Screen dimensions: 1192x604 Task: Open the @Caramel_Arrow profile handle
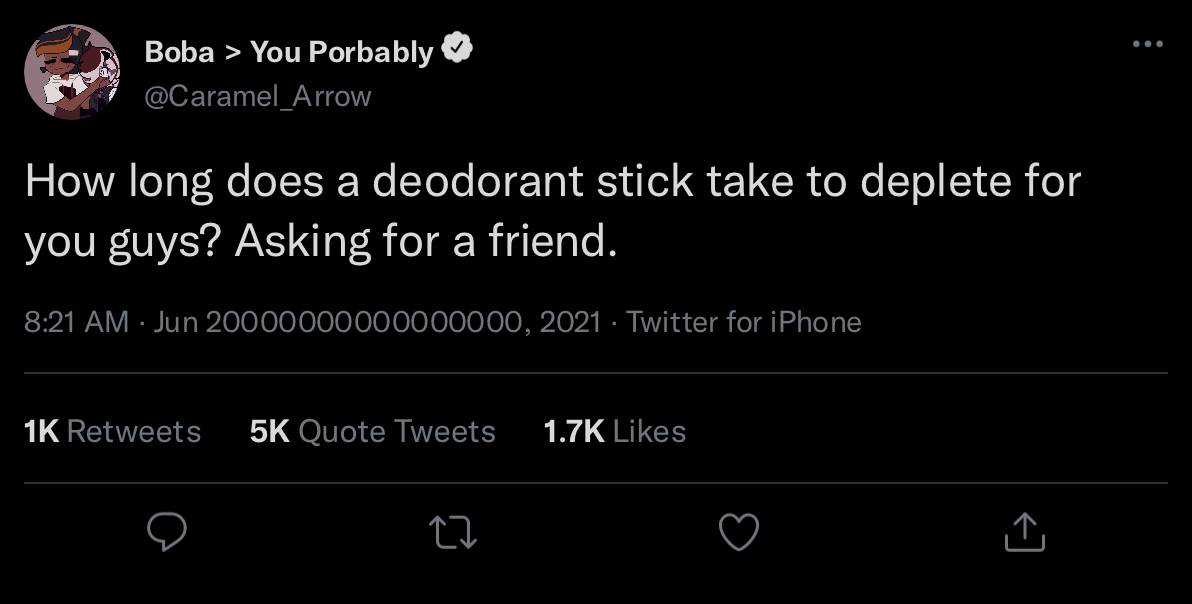click(258, 96)
